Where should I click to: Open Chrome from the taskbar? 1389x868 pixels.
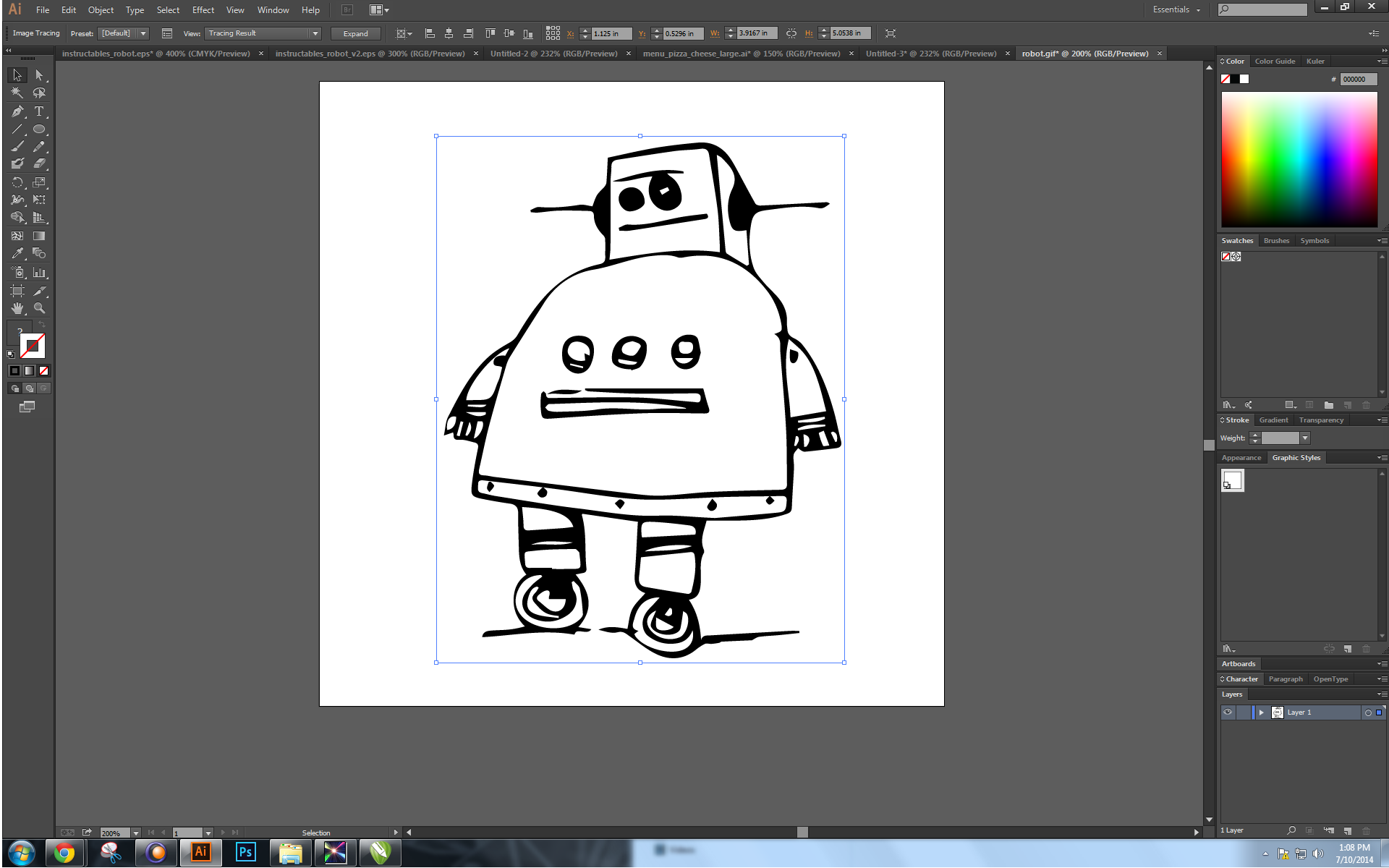pyautogui.click(x=64, y=853)
